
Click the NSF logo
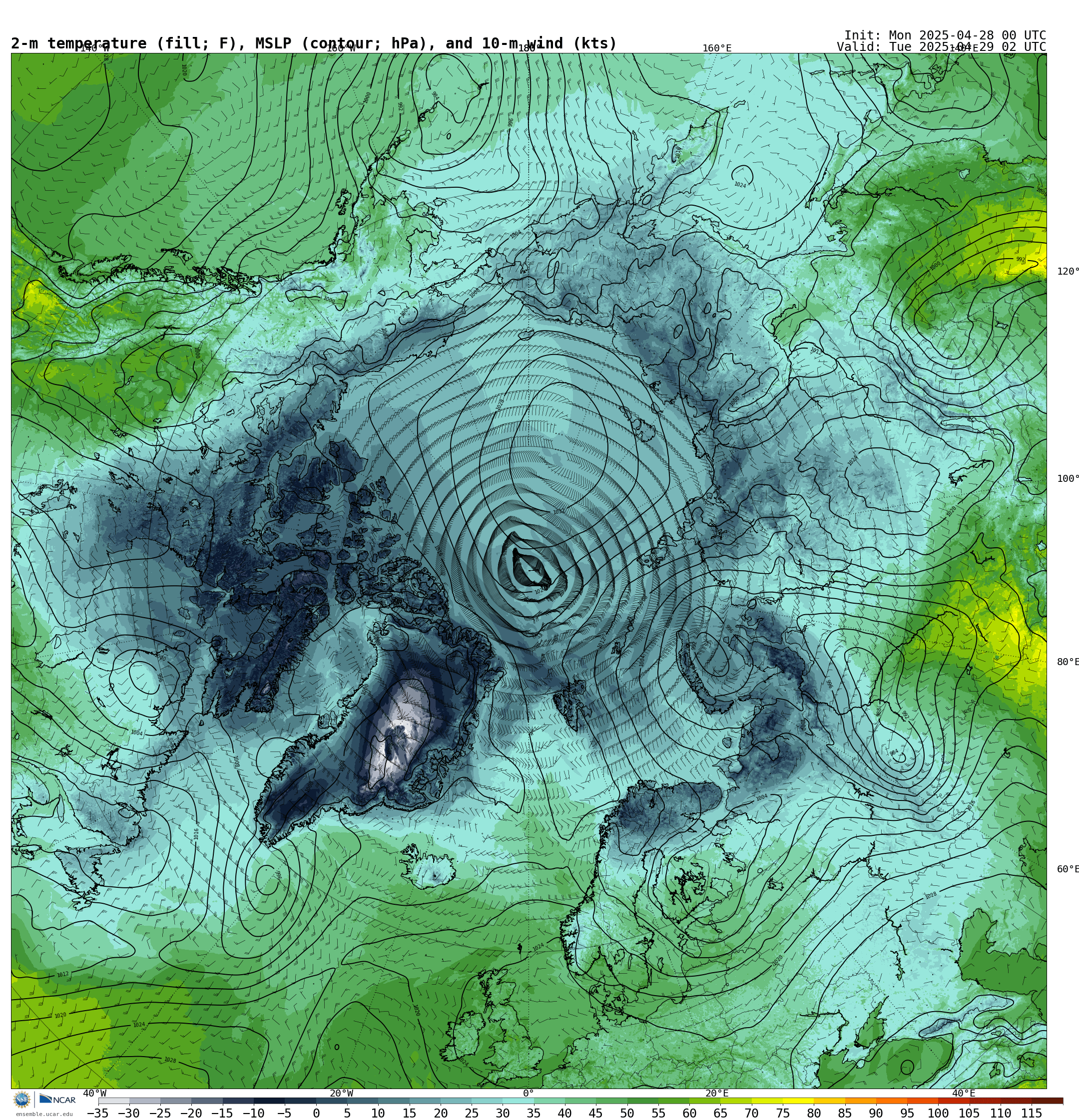21,1100
